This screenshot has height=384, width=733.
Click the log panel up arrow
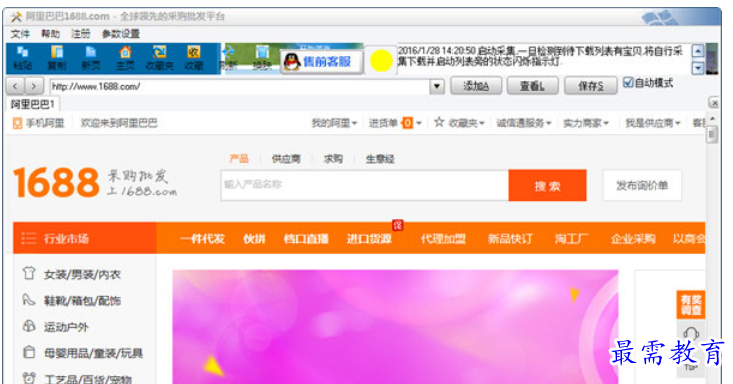click(697, 51)
